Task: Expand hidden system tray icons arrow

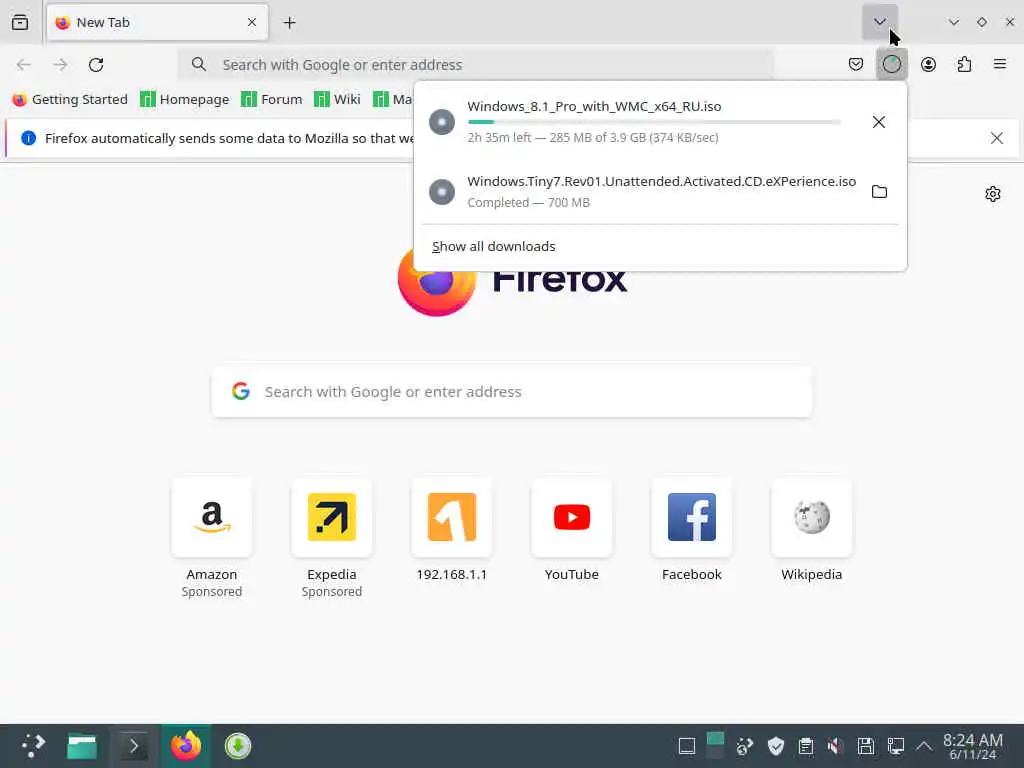Action: pos(923,746)
